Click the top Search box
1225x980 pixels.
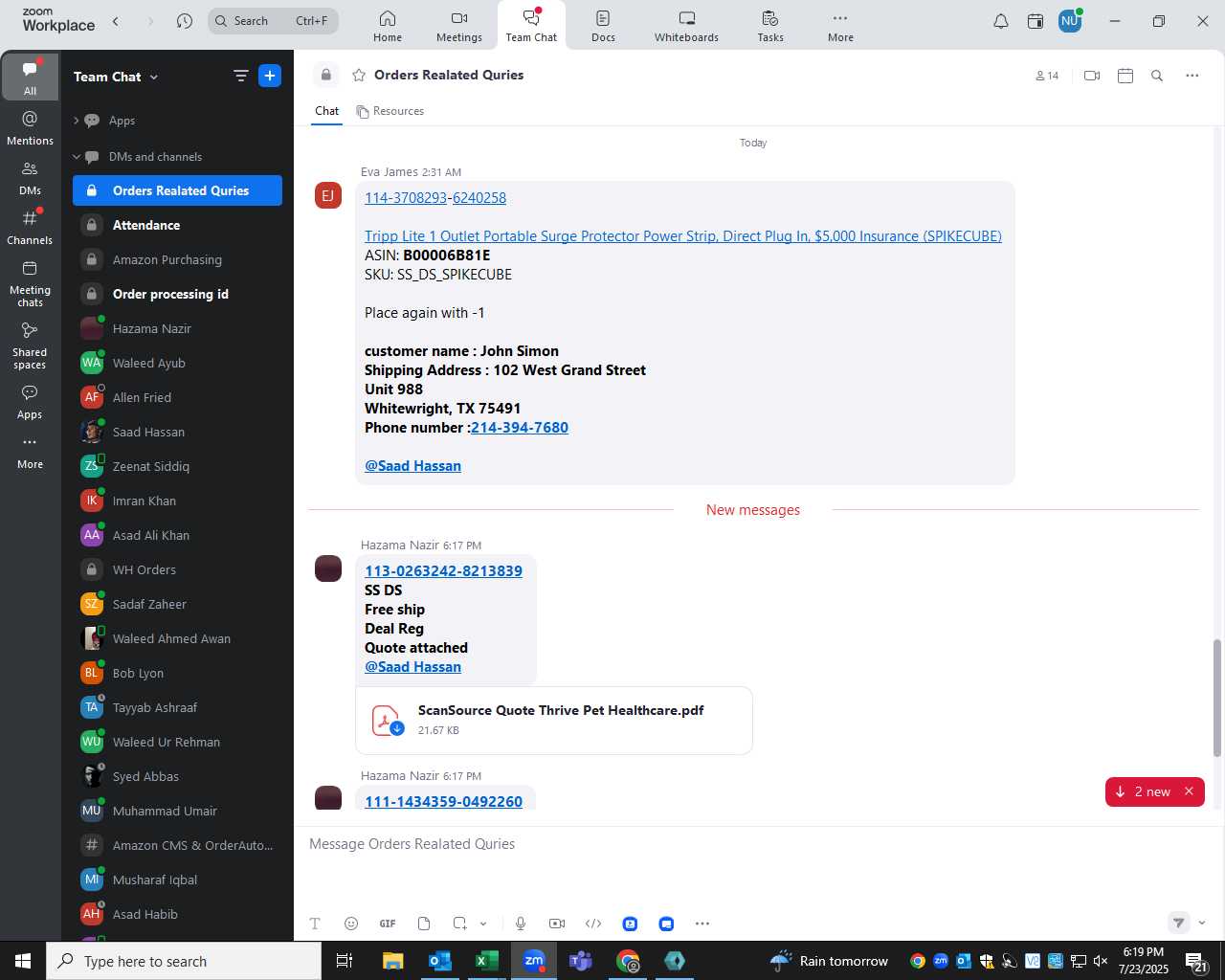point(273,21)
